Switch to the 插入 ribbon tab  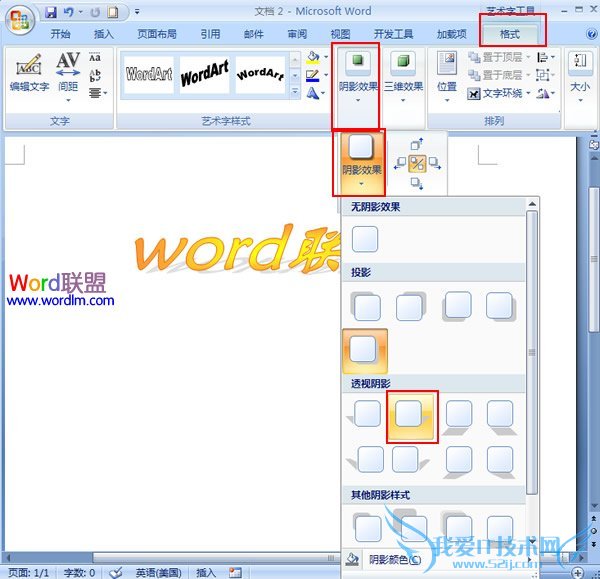click(x=104, y=34)
